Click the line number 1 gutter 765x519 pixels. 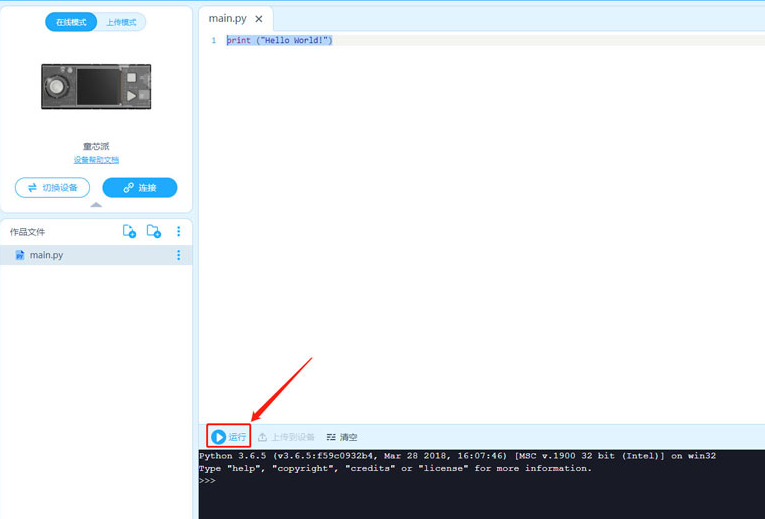[214, 40]
